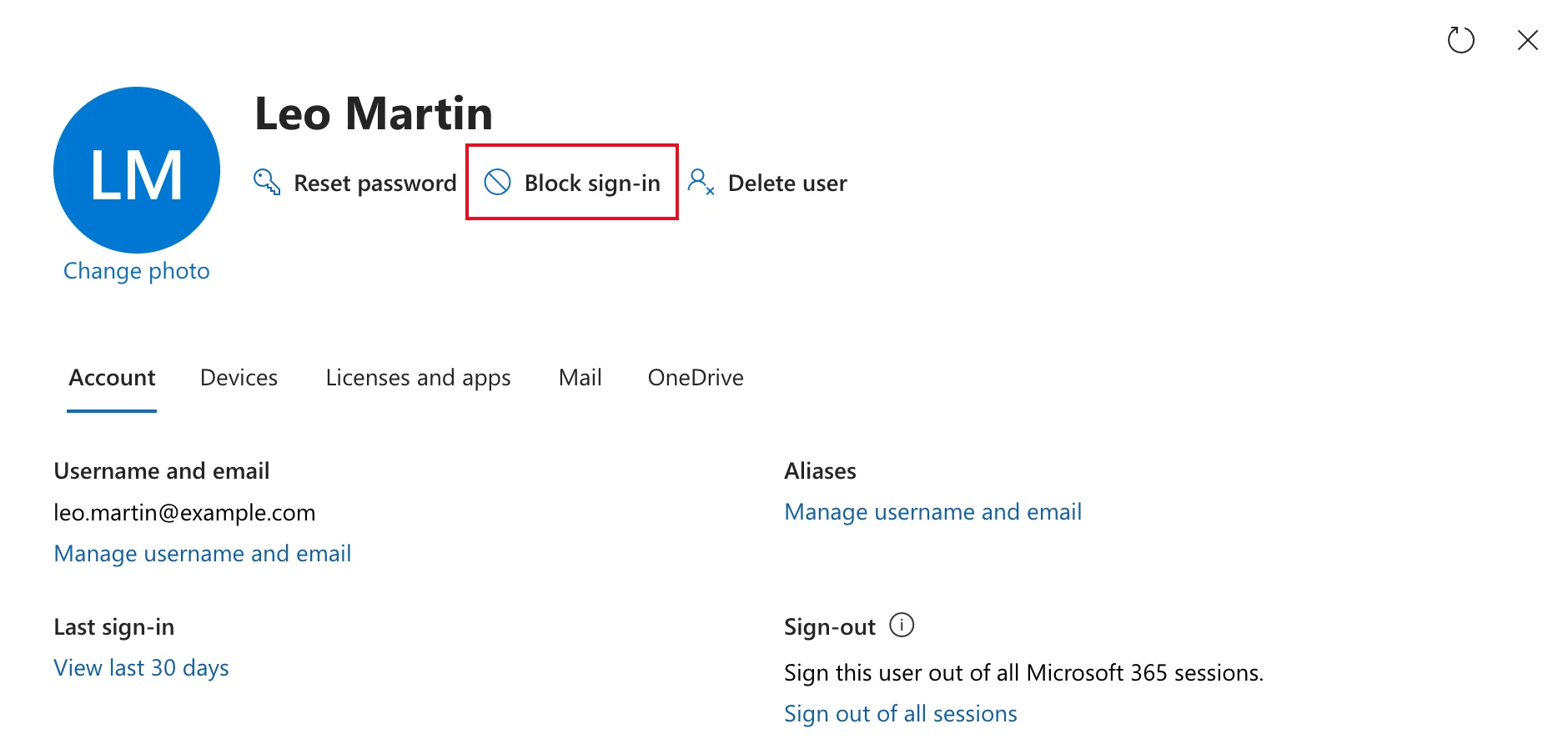The image size is (1568, 754).
Task: Click 'Sign this user out of all Microsoft 365 sessions.' text
Action: (x=1023, y=673)
